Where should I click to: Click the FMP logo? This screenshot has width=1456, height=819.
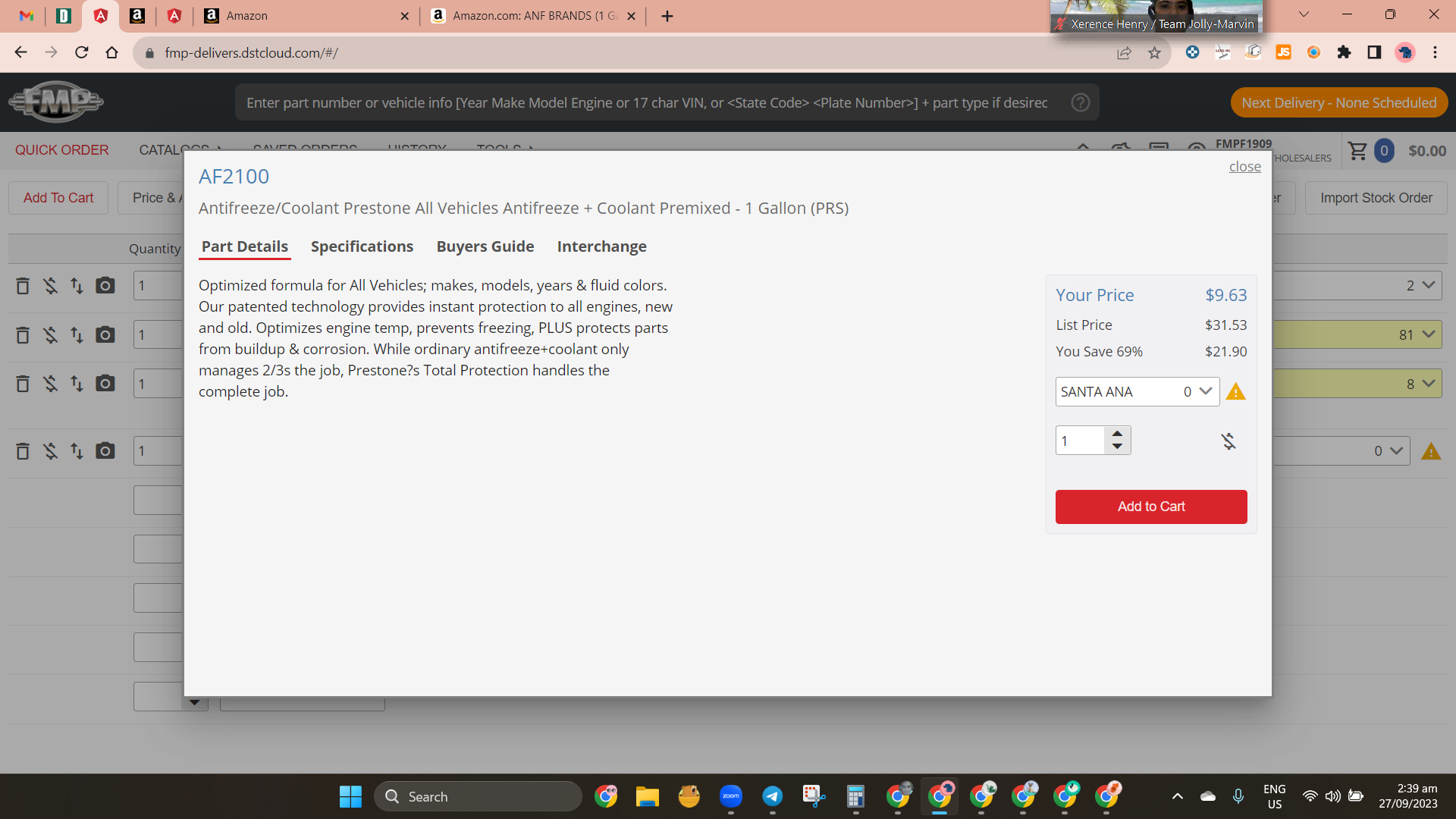coord(56,102)
